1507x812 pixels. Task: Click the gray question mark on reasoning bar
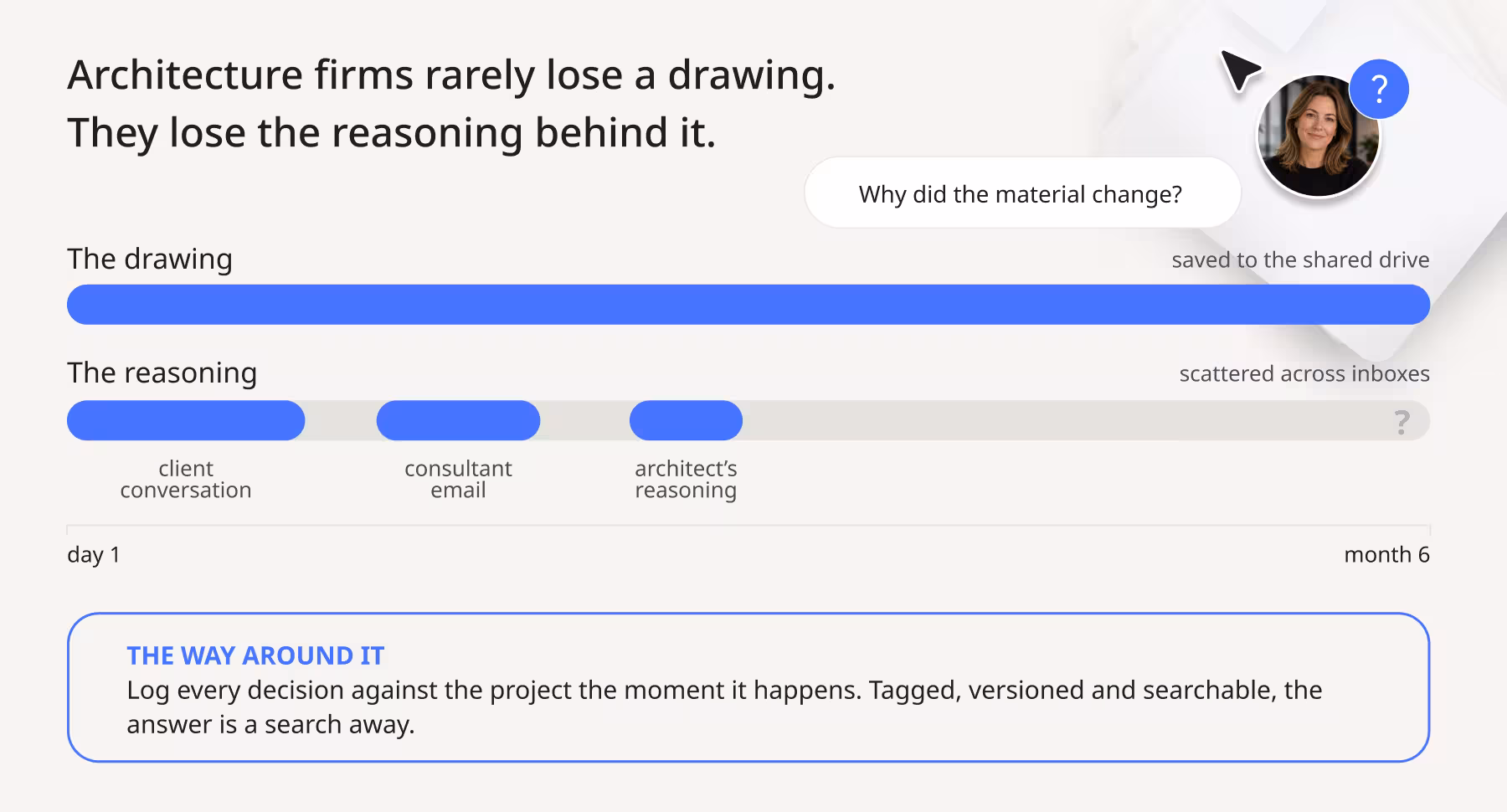(x=1402, y=421)
